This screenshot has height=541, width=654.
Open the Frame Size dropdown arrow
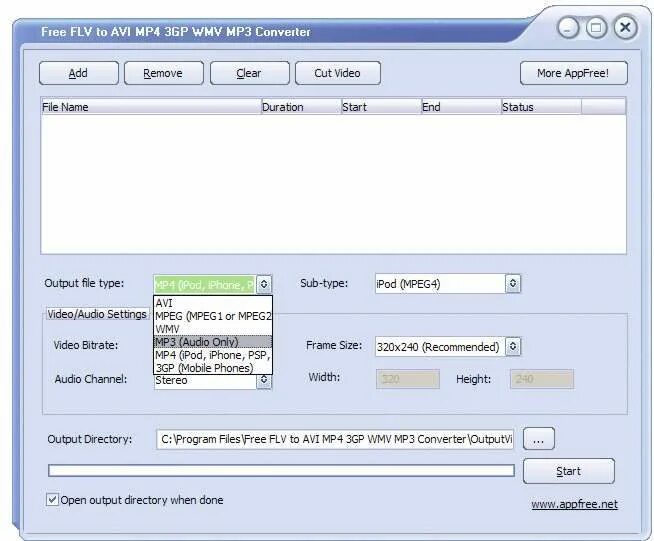(513, 346)
